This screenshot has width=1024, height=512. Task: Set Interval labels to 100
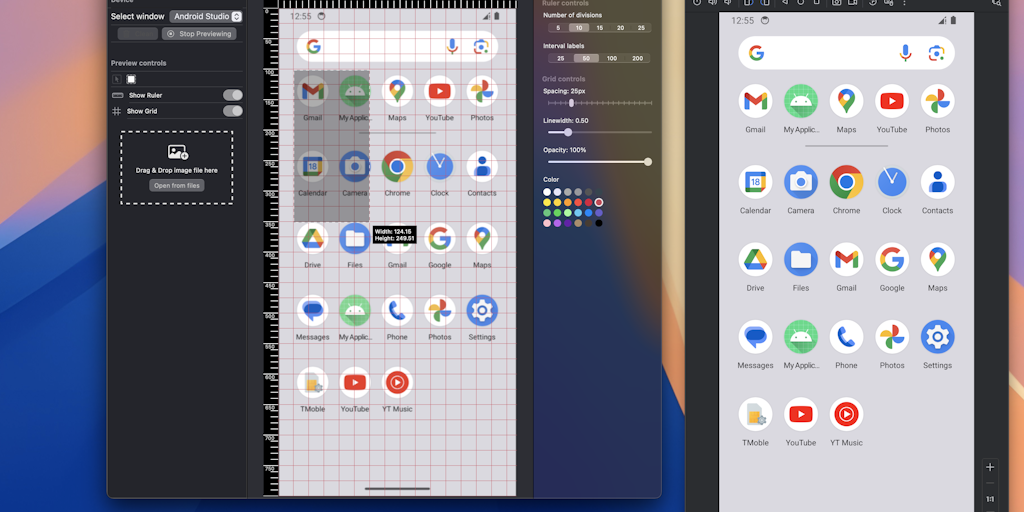pos(612,58)
